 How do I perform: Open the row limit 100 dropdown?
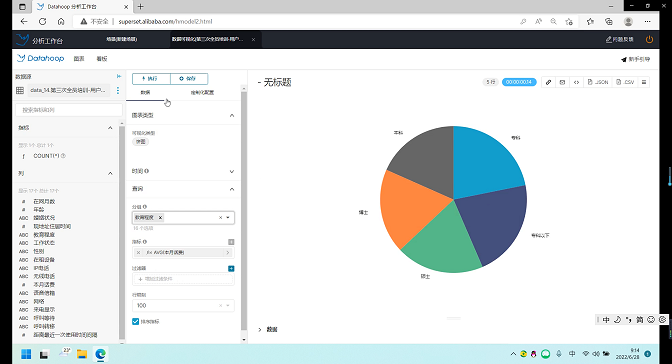tap(183, 306)
